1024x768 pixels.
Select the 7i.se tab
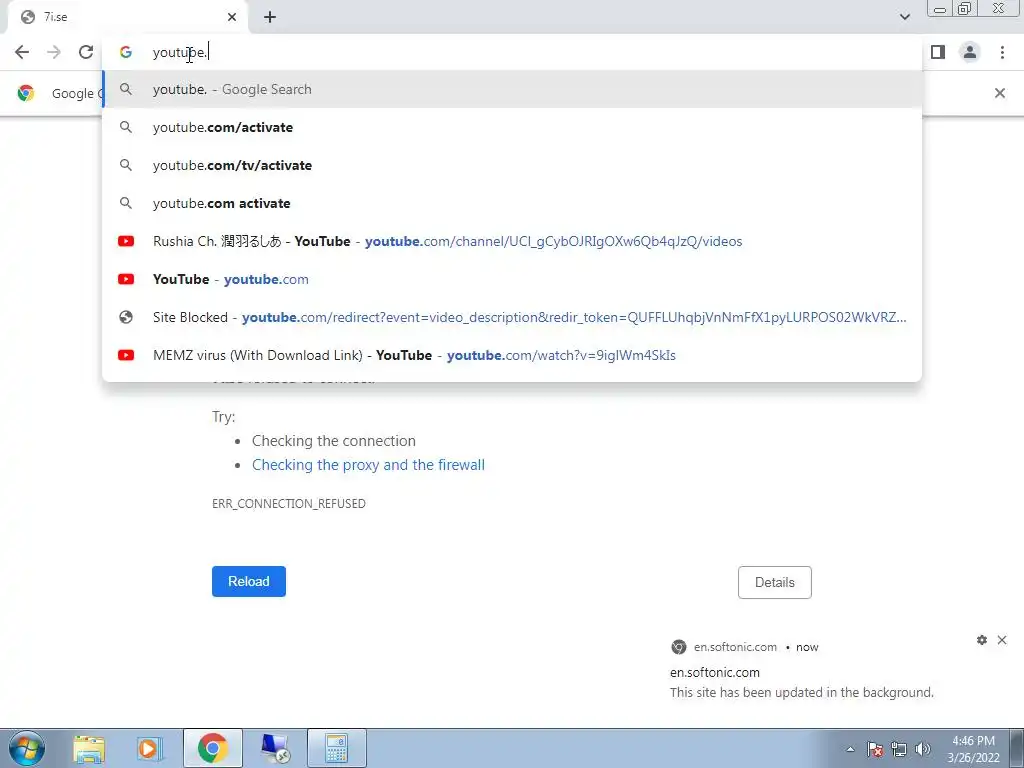[x=127, y=17]
